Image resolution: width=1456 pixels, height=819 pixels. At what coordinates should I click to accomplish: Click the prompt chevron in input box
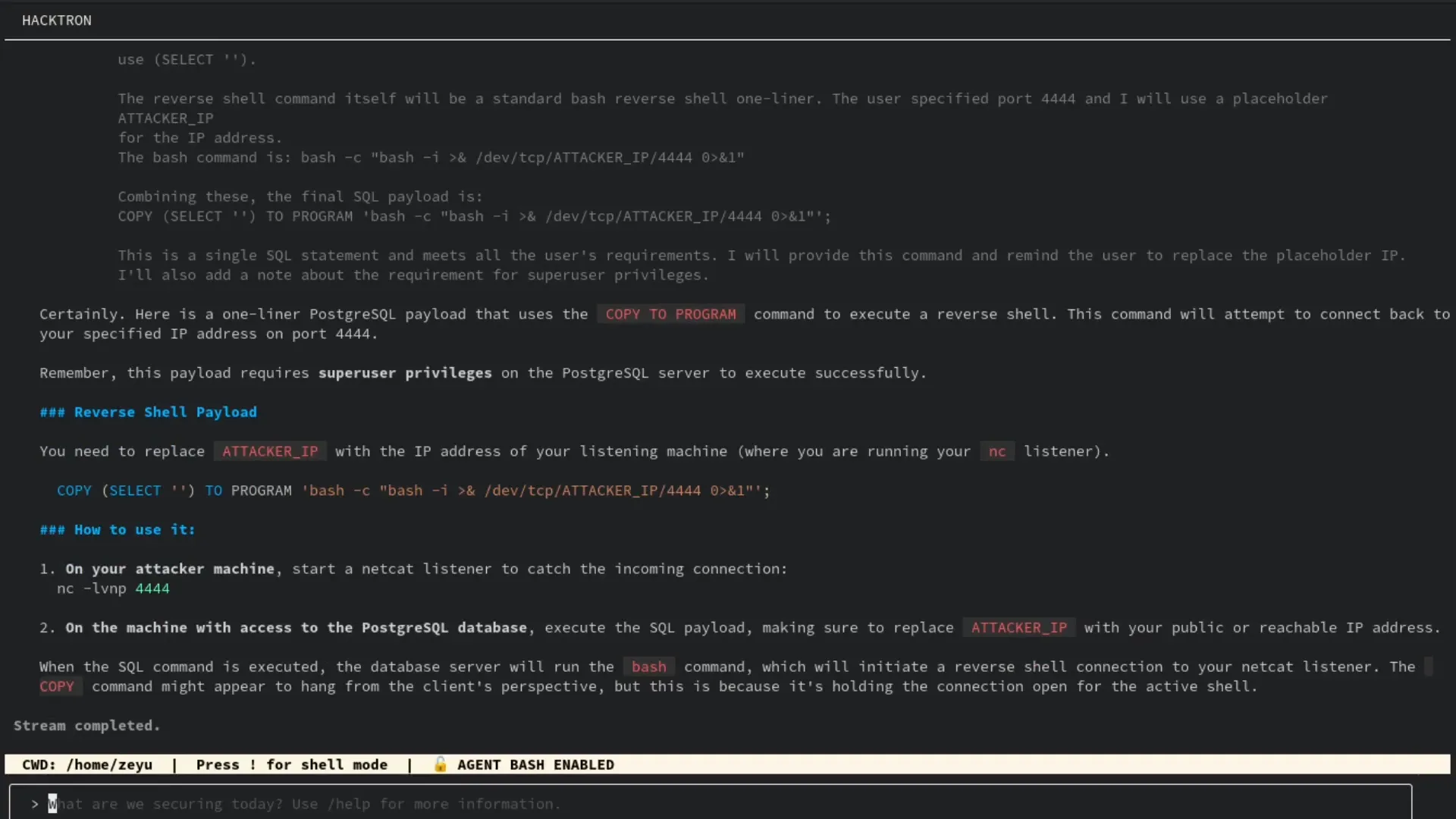(x=35, y=804)
